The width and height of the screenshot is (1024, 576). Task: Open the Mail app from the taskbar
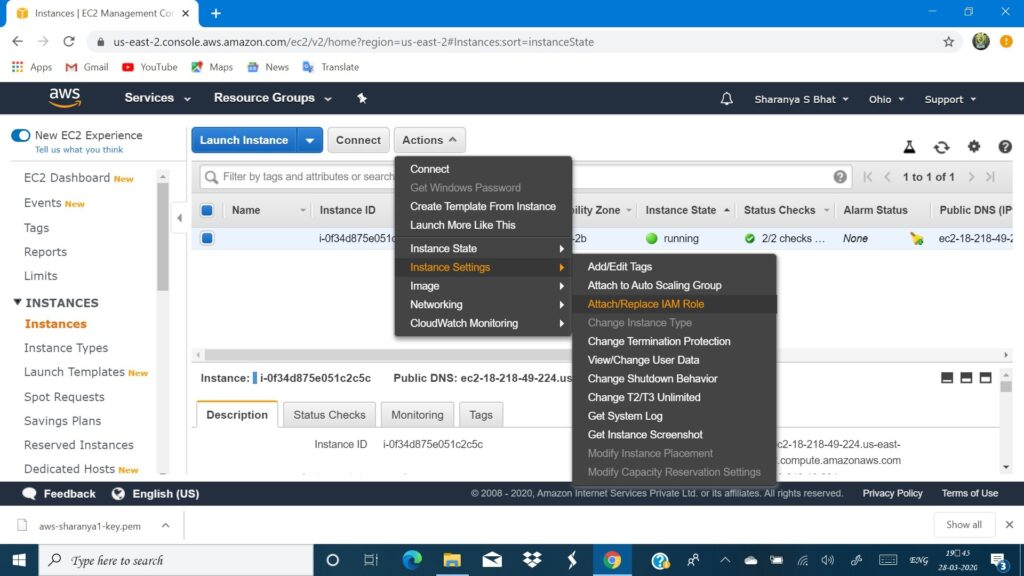point(492,560)
